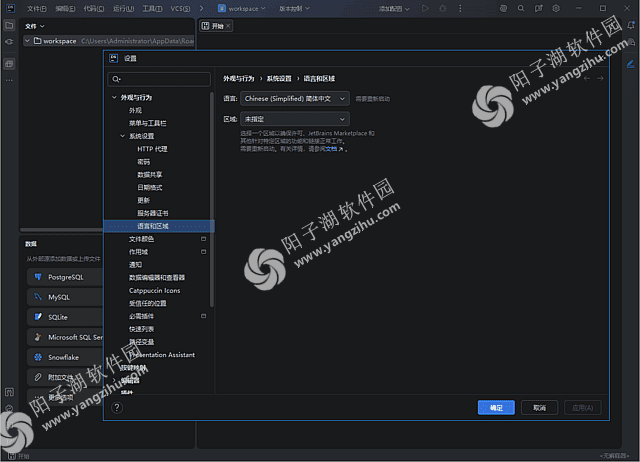Click the paperclip attach file icon
Screen dimensions: 640x462
[38, 377]
